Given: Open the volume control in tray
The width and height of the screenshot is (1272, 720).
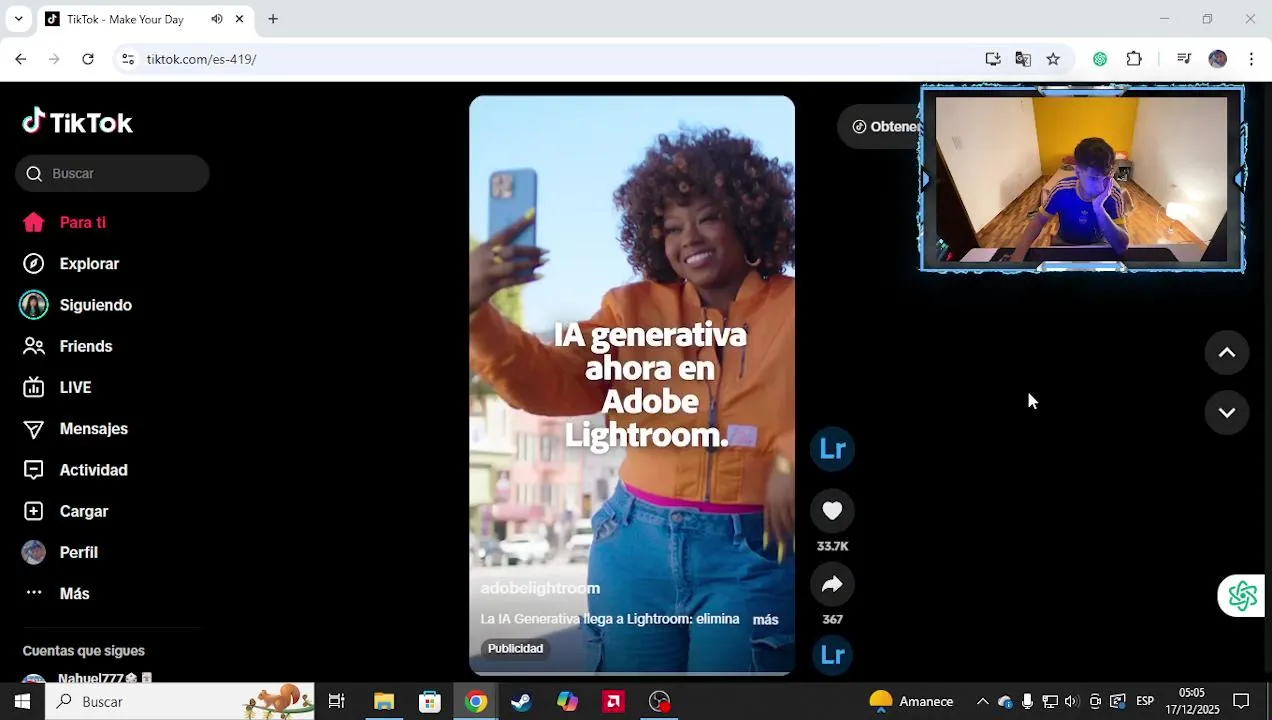Looking at the screenshot, I should pyautogui.click(x=1072, y=702).
